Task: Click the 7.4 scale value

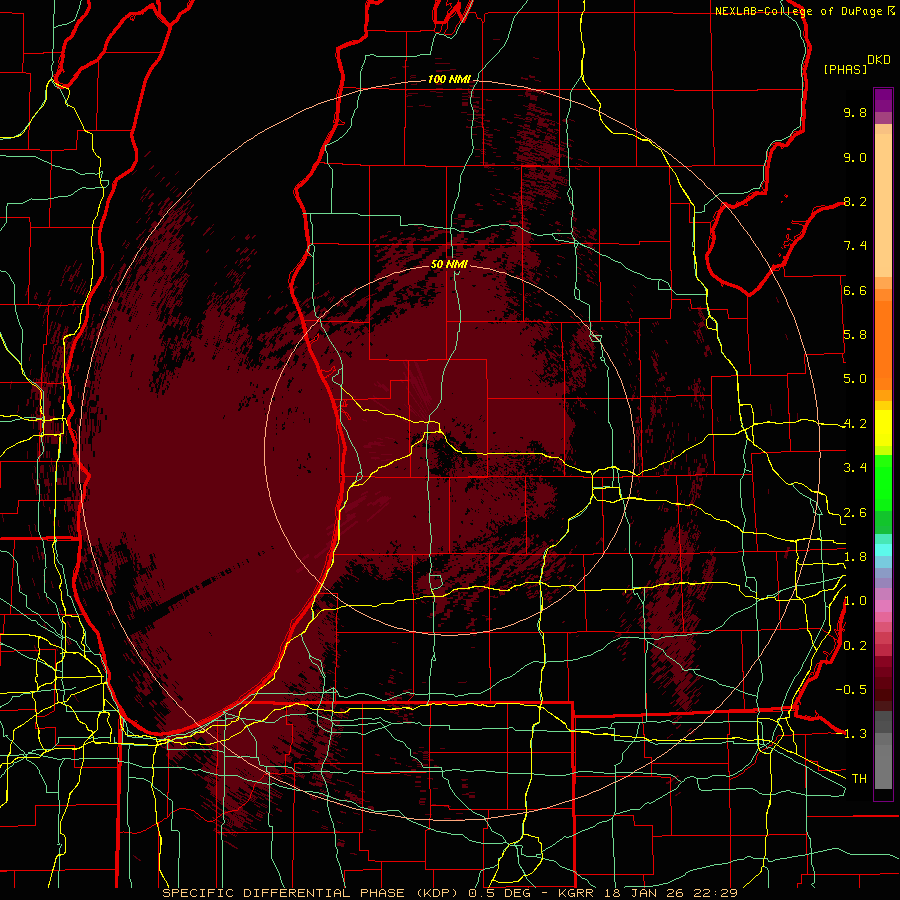Action: (x=855, y=246)
